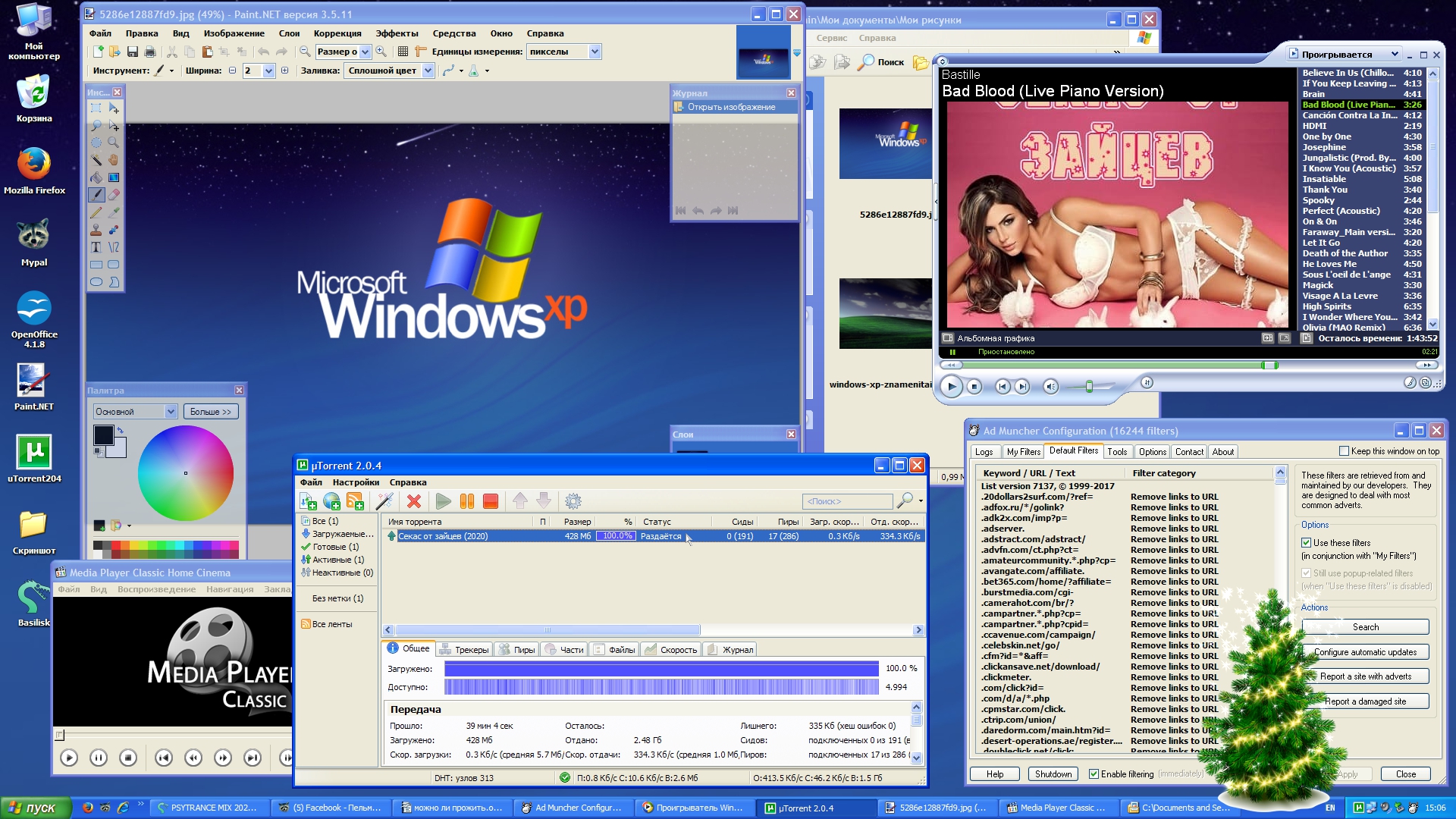This screenshot has height=819, width=1456.
Task: Expand the brush width dropdown showing 2
Action: (268, 71)
